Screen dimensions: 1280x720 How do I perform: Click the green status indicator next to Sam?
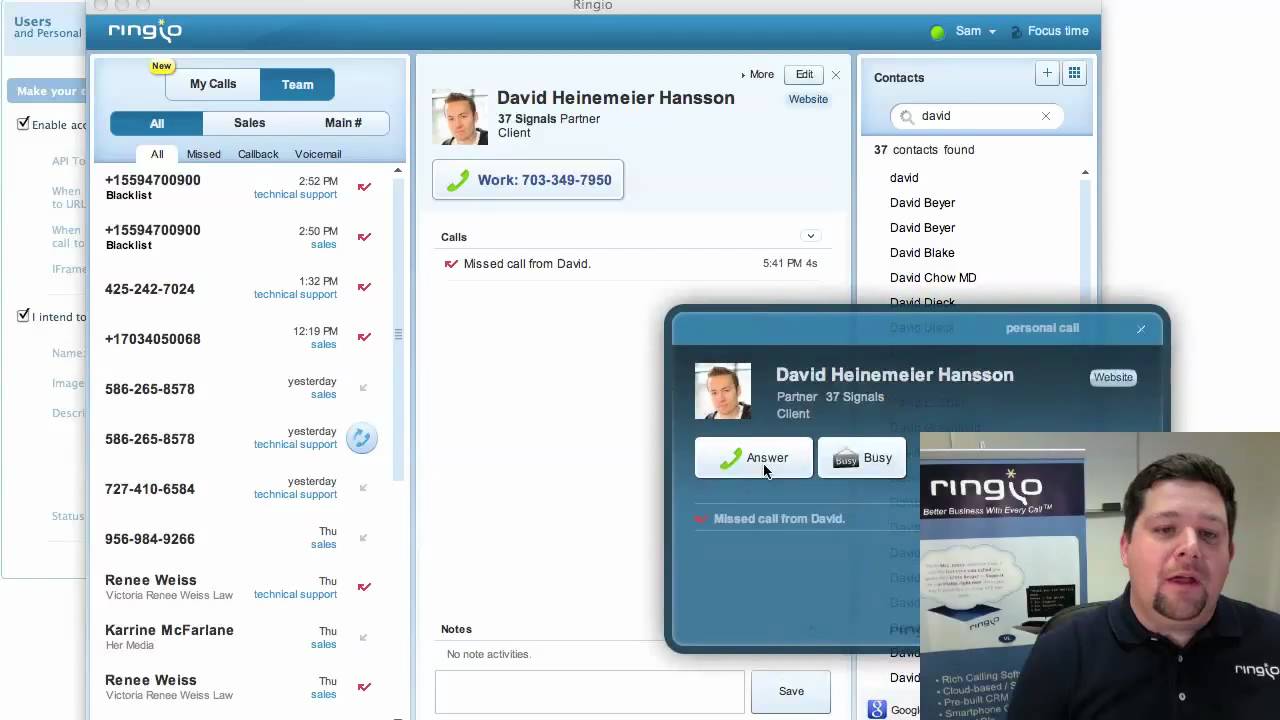pos(937,32)
